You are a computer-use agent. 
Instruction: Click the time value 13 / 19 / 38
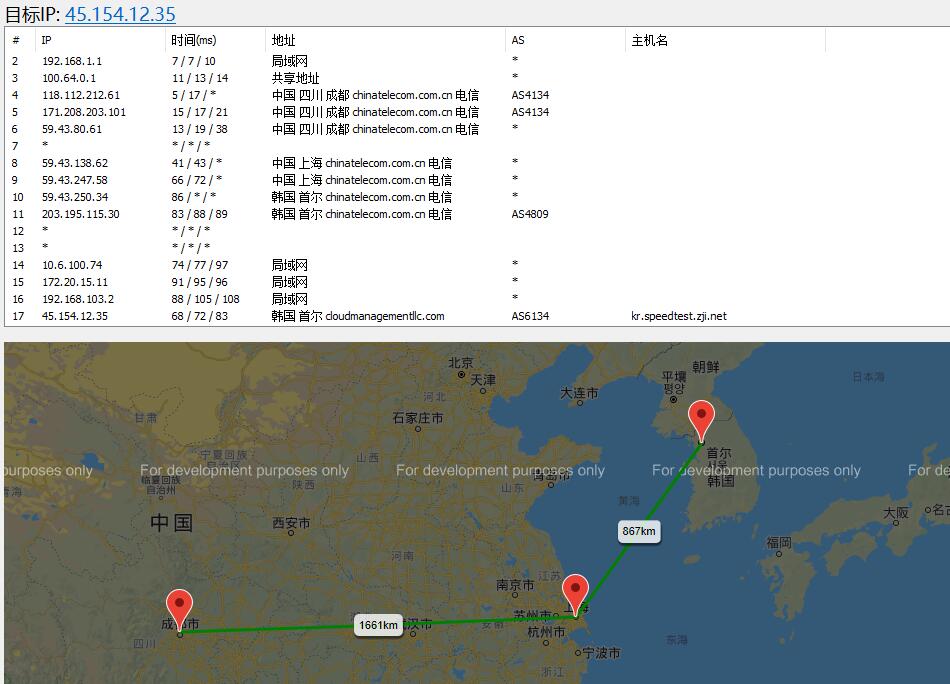tap(200, 129)
